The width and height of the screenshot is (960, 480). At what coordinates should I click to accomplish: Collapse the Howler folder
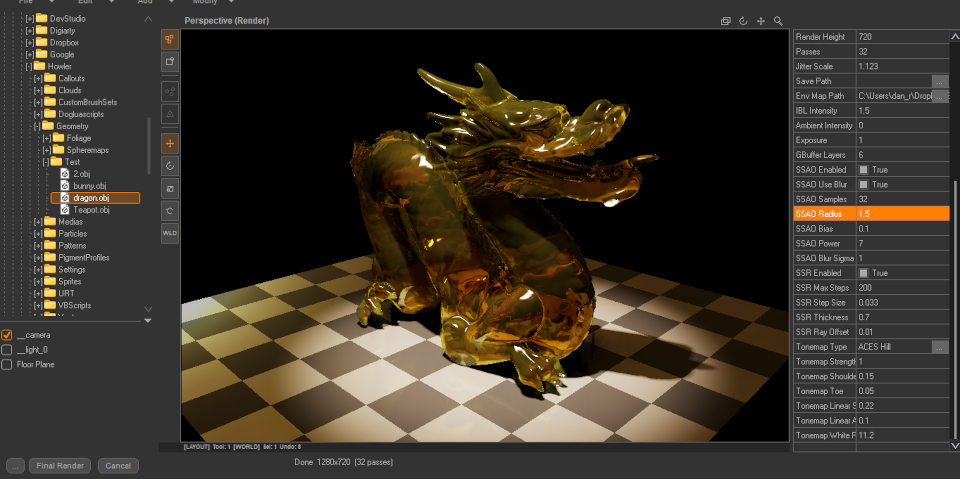(29, 66)
